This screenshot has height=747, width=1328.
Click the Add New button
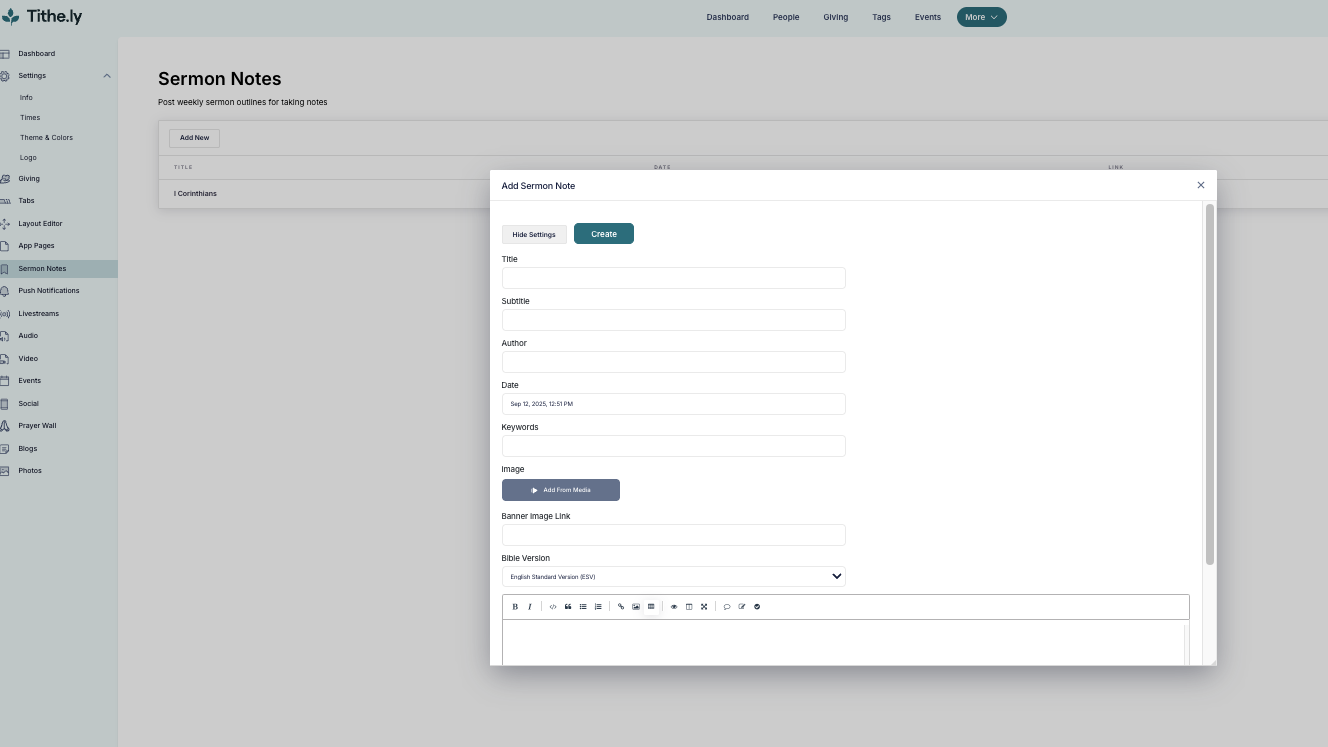click(x=194, y=138)
